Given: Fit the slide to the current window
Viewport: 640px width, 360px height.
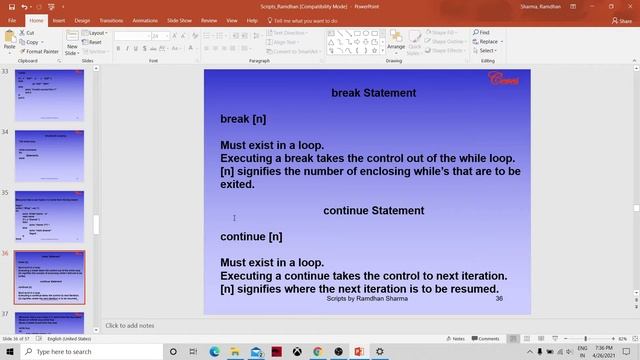Looking at the screenshot, I should (635, 339).
